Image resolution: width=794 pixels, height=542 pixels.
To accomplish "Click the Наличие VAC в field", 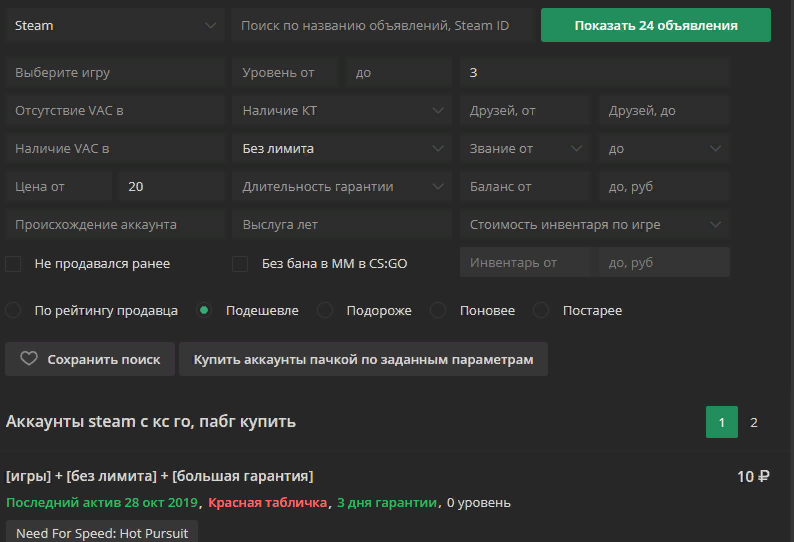I will (114, 148).
